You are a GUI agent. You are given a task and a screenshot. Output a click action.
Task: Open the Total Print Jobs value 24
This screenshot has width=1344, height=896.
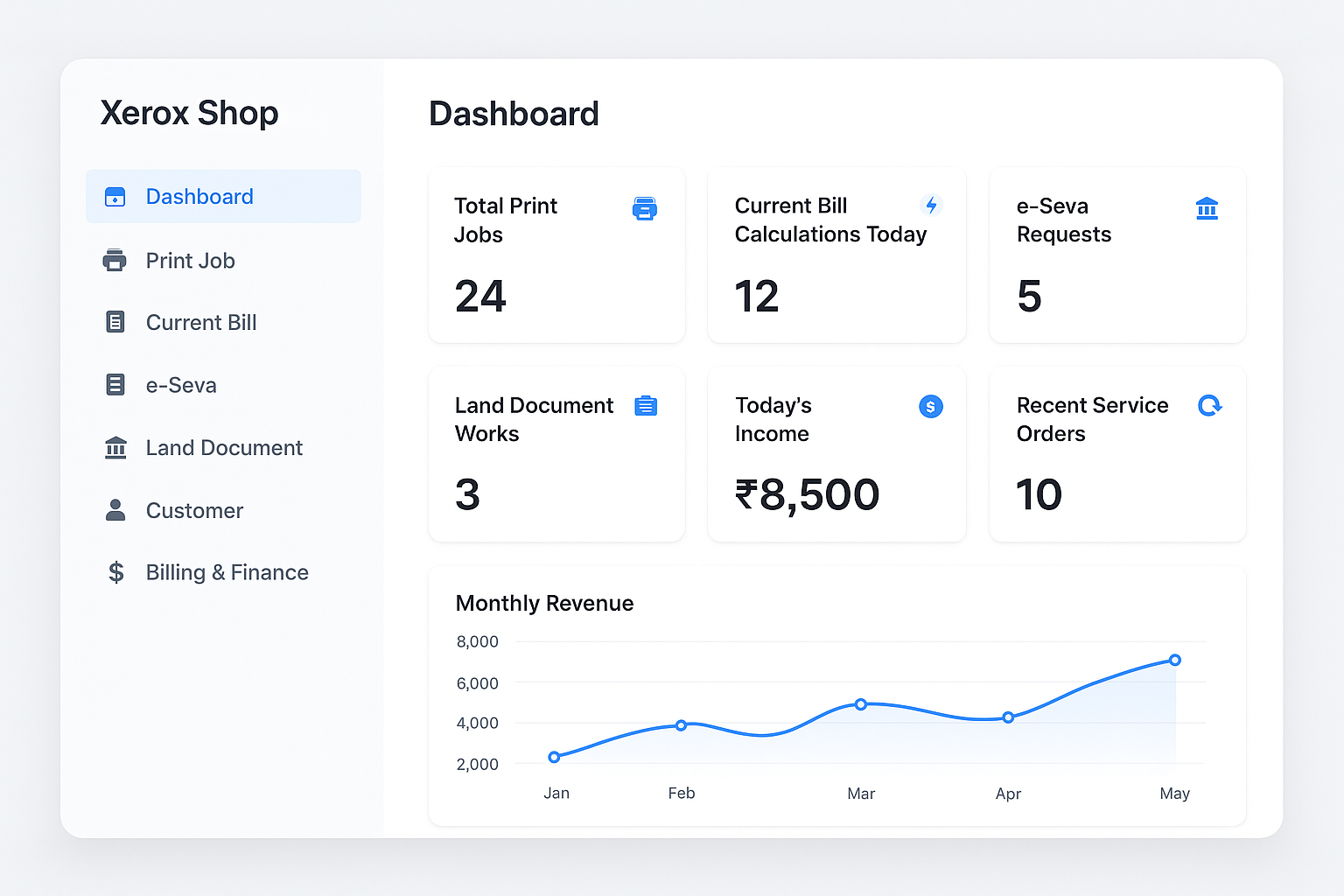(x=480, y=297)
